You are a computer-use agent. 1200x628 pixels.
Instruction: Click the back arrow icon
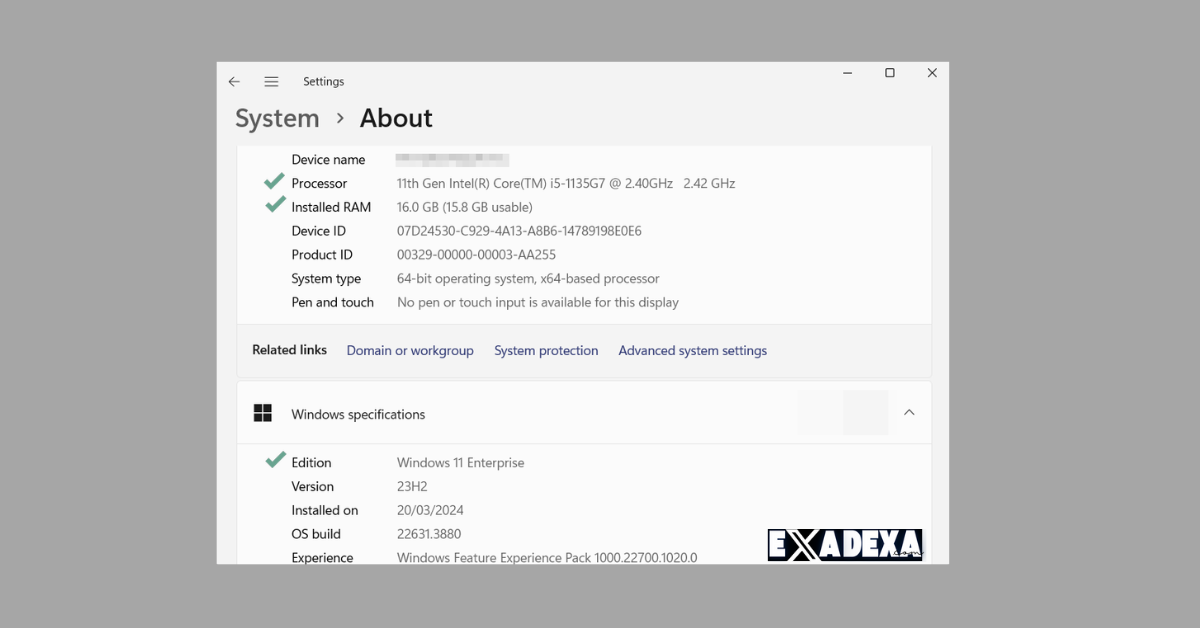(x=234, y=81)
